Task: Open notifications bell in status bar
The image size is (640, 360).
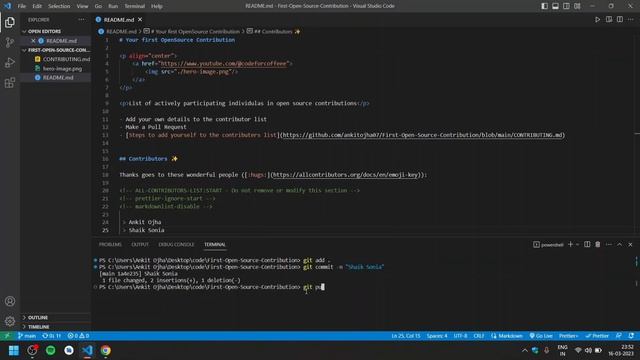Action: [x=631, y=336]
